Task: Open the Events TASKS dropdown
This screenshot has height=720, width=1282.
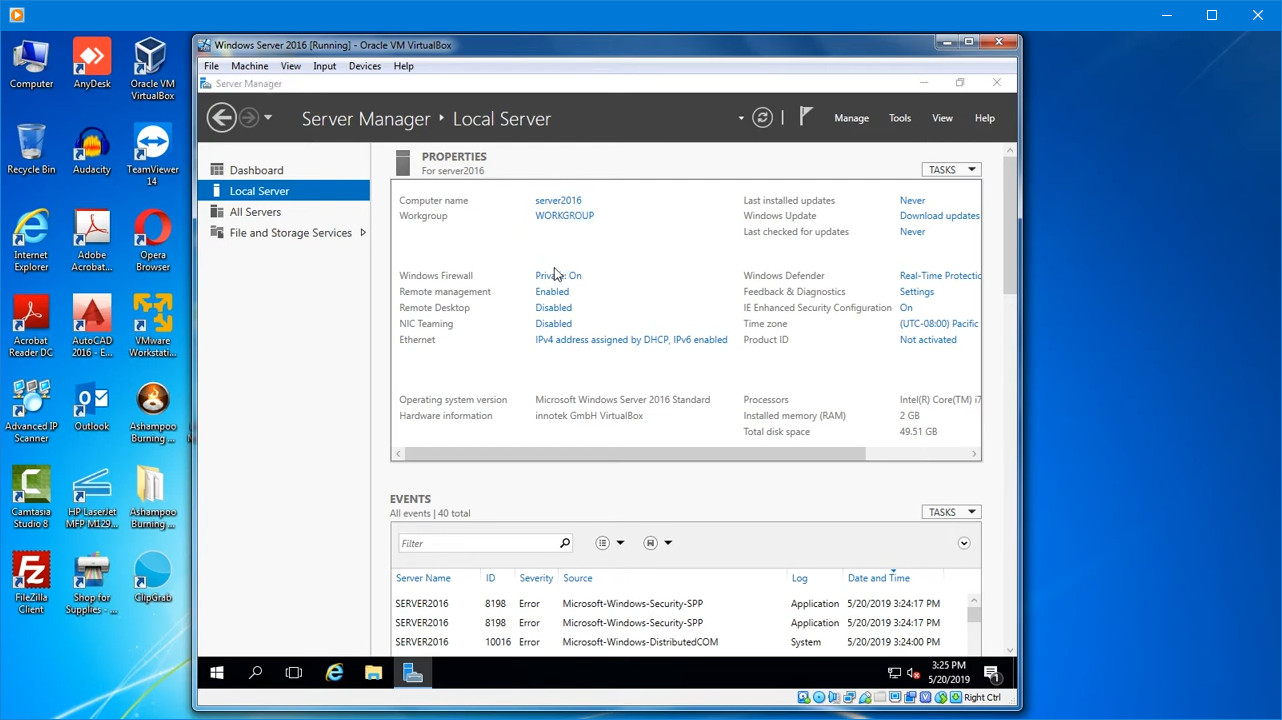Action: pos(950,512)
